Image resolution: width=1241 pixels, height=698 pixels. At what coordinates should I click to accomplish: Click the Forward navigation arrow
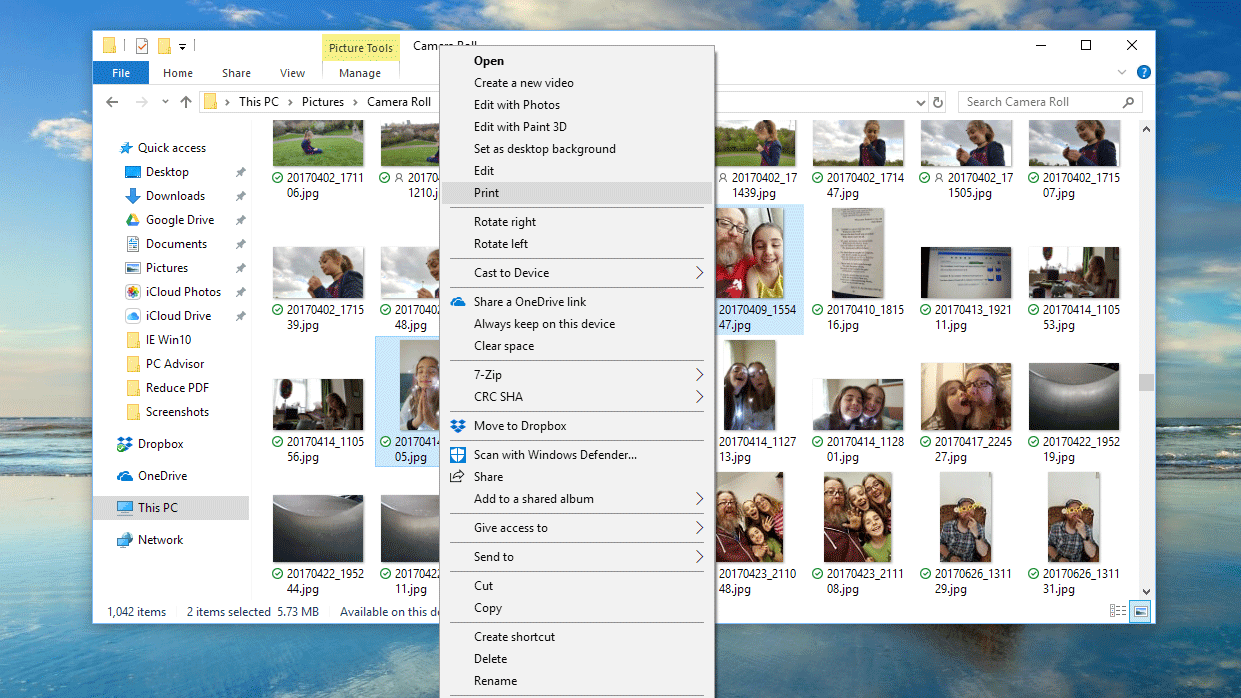[x=142, y=102]
